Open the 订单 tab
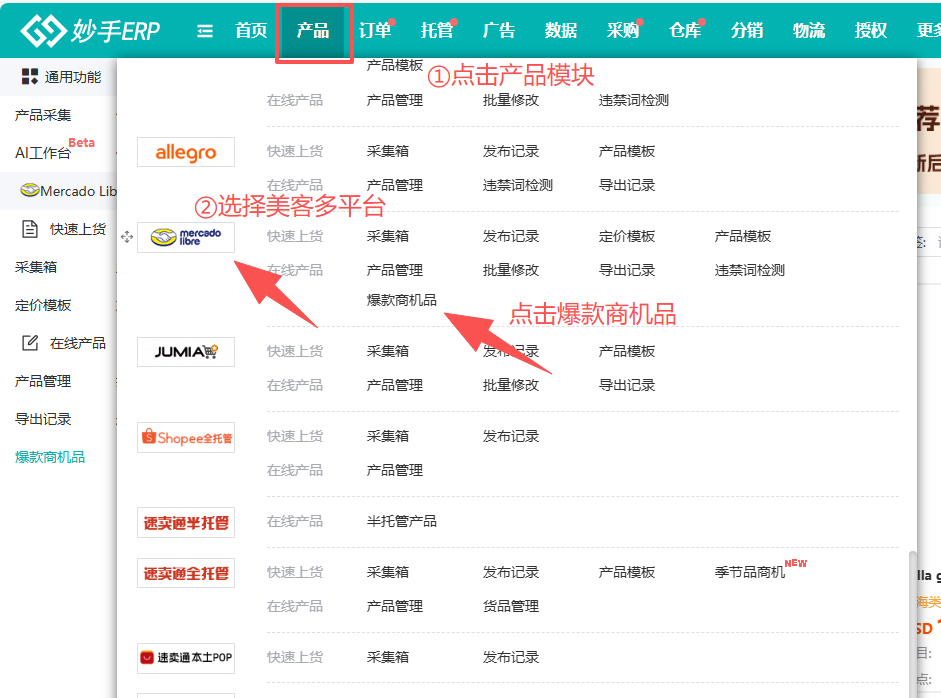941x698 pixels. [375, 30]
